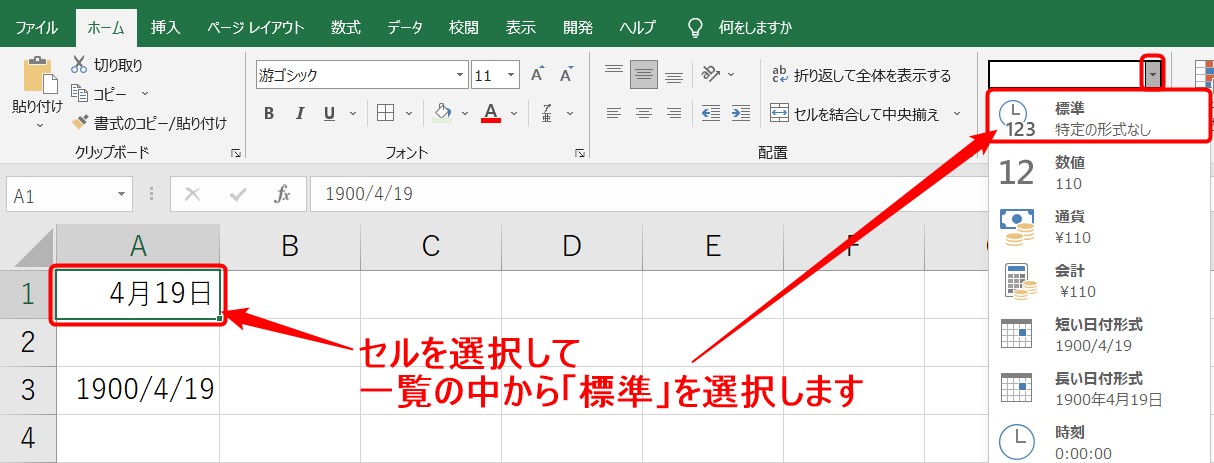Click Align Left icon
Image resolution: width=1214 pixels, height=463 pixels.
(x=614, y=113)
